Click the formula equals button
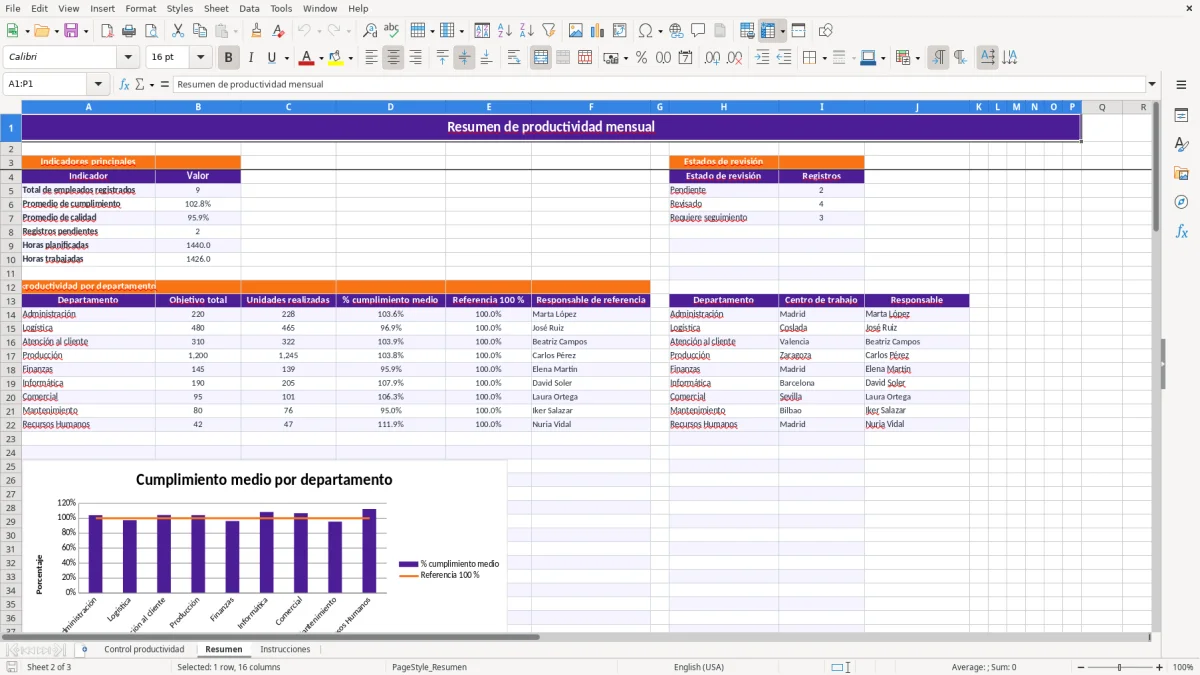The image size is (1200, 675). [165, 84]
